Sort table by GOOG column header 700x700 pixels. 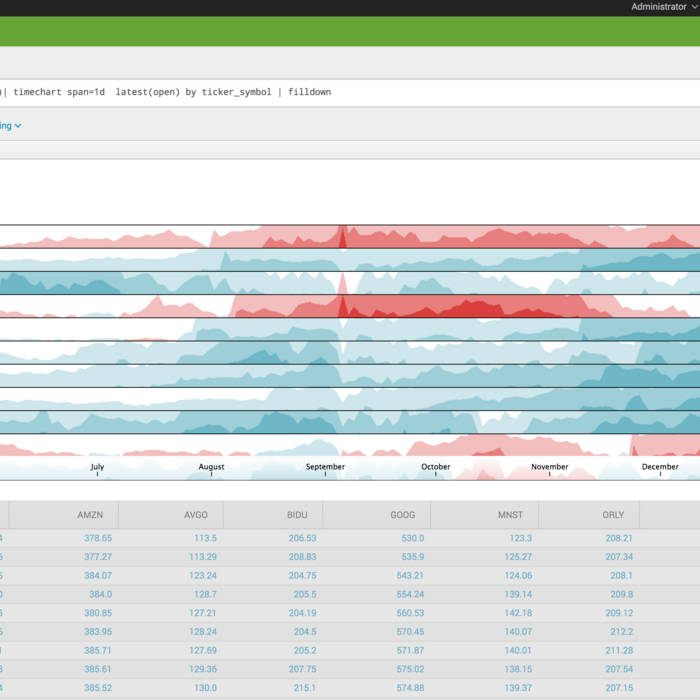pos(403,515)
